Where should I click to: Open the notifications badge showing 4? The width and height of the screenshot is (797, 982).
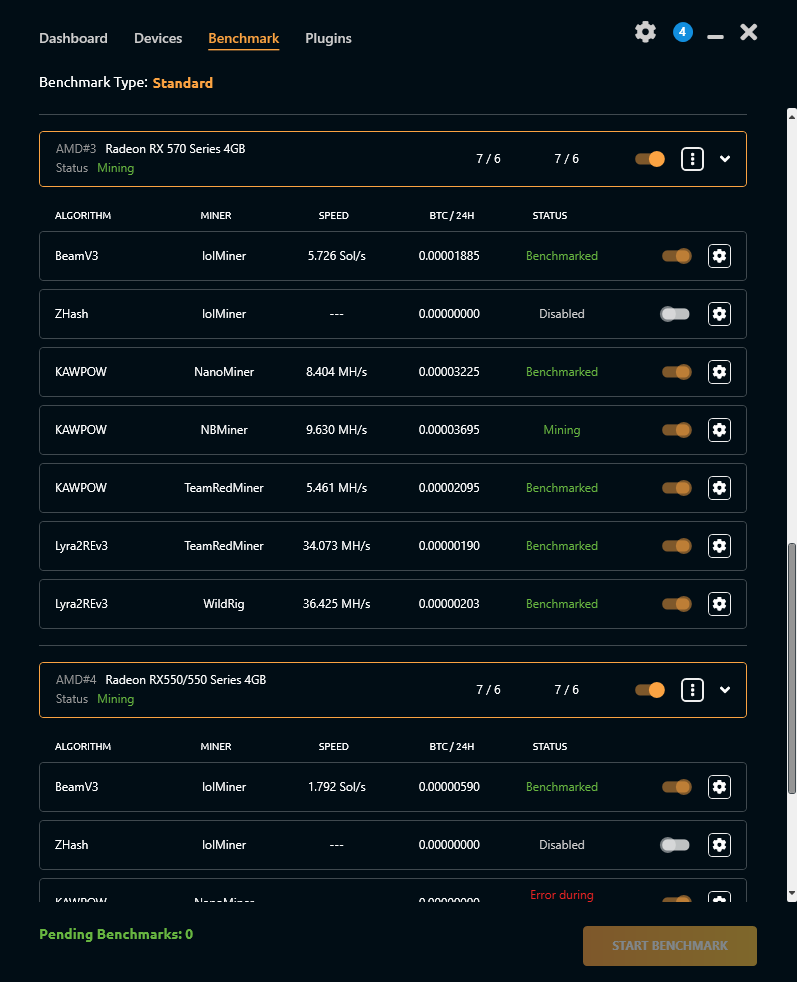[x=682, y=32]
